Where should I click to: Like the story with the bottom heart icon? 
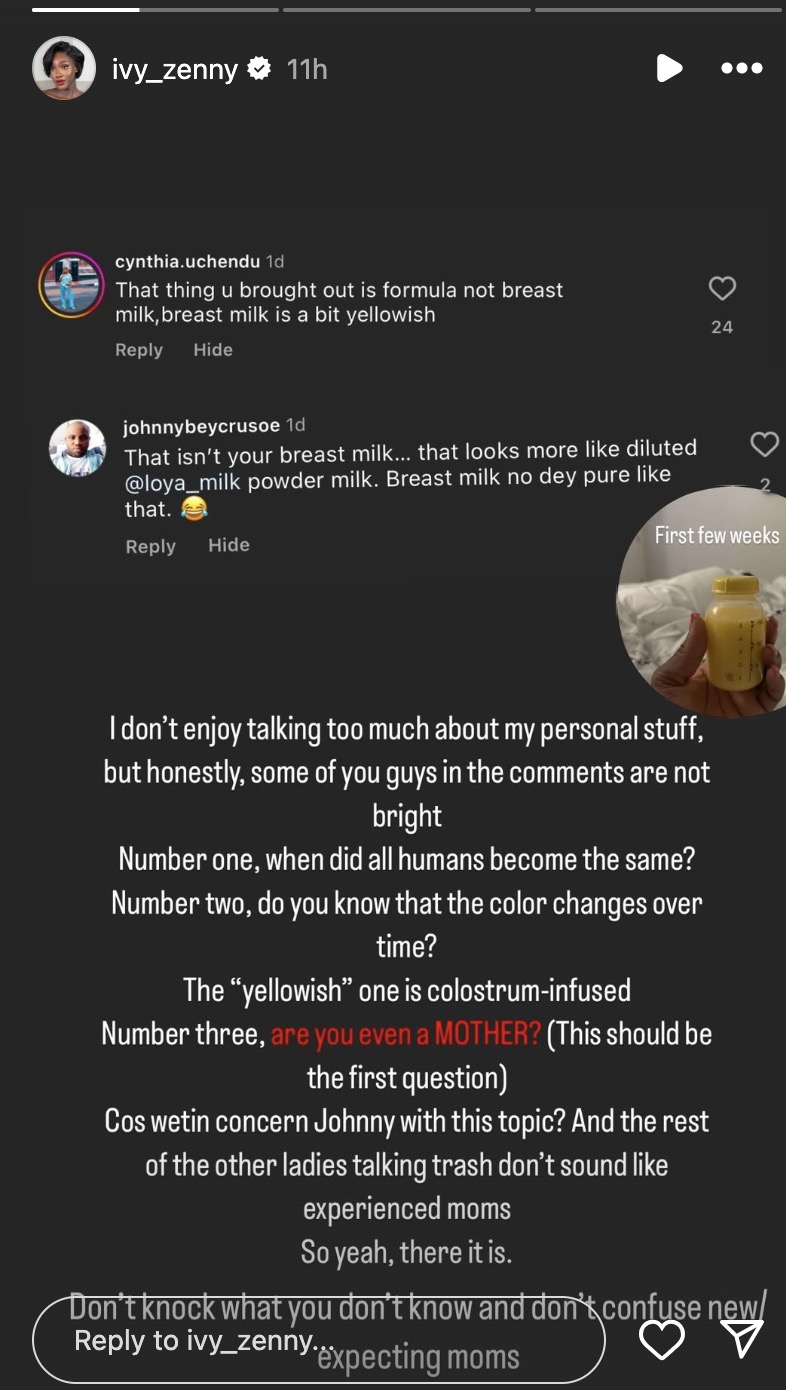pos(661,1339)
